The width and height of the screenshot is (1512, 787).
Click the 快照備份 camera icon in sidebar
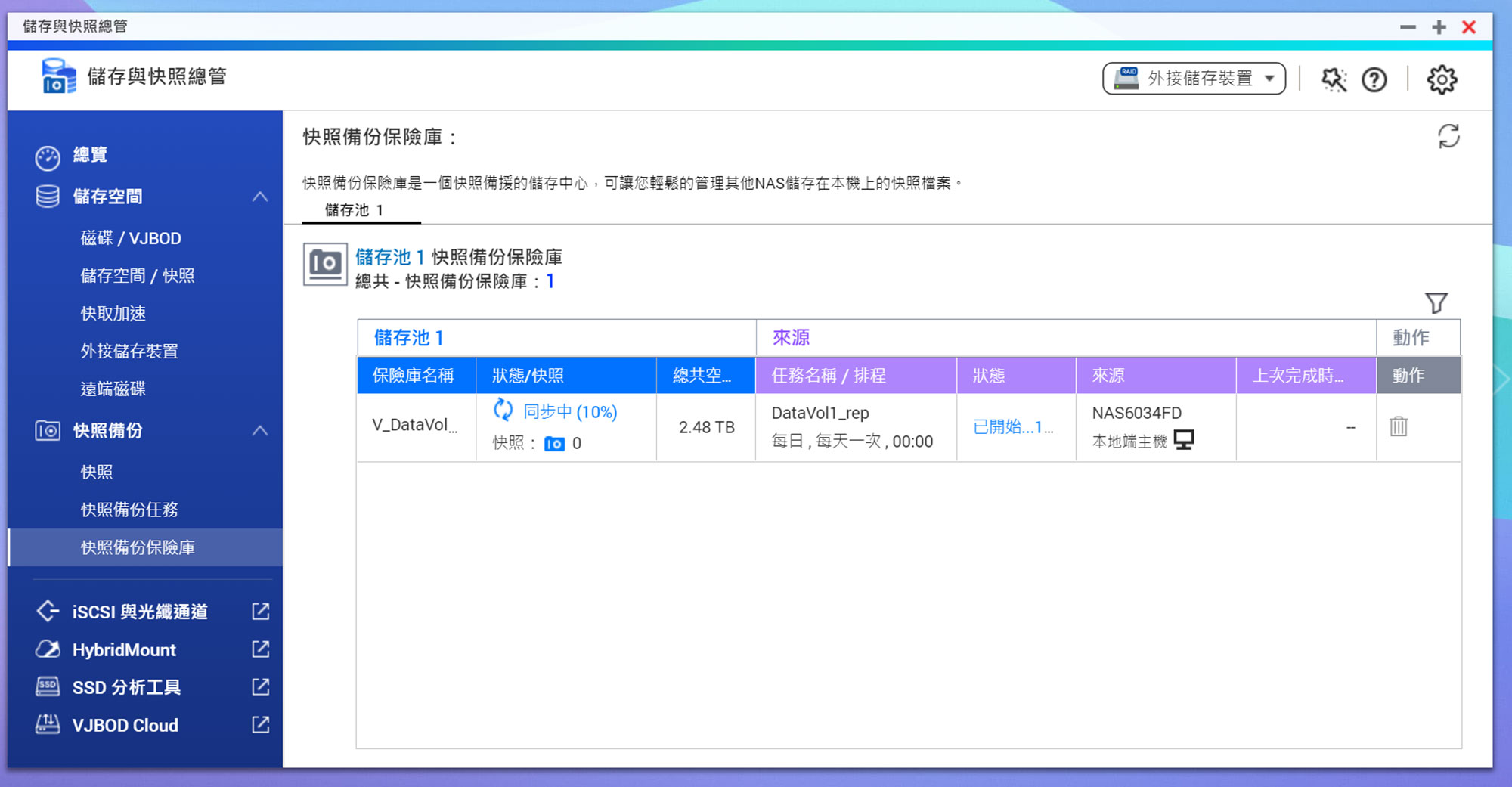pos(48,431)
